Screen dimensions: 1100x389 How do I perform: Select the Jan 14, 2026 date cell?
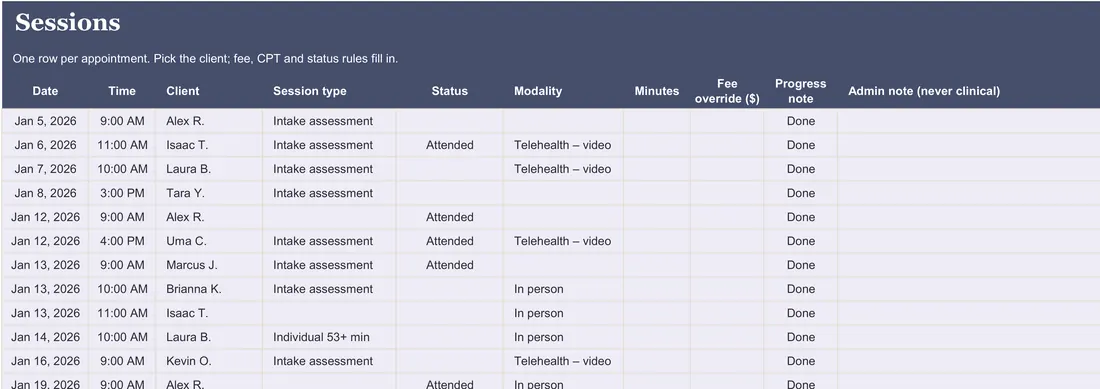click(45, 337)
